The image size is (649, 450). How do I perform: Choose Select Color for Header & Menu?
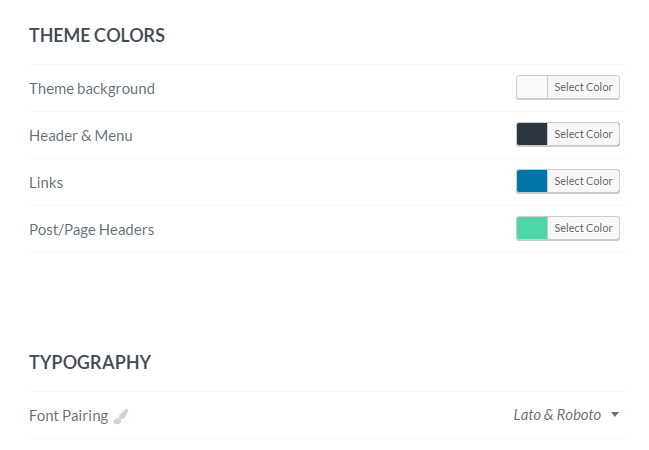pos(583,134)
